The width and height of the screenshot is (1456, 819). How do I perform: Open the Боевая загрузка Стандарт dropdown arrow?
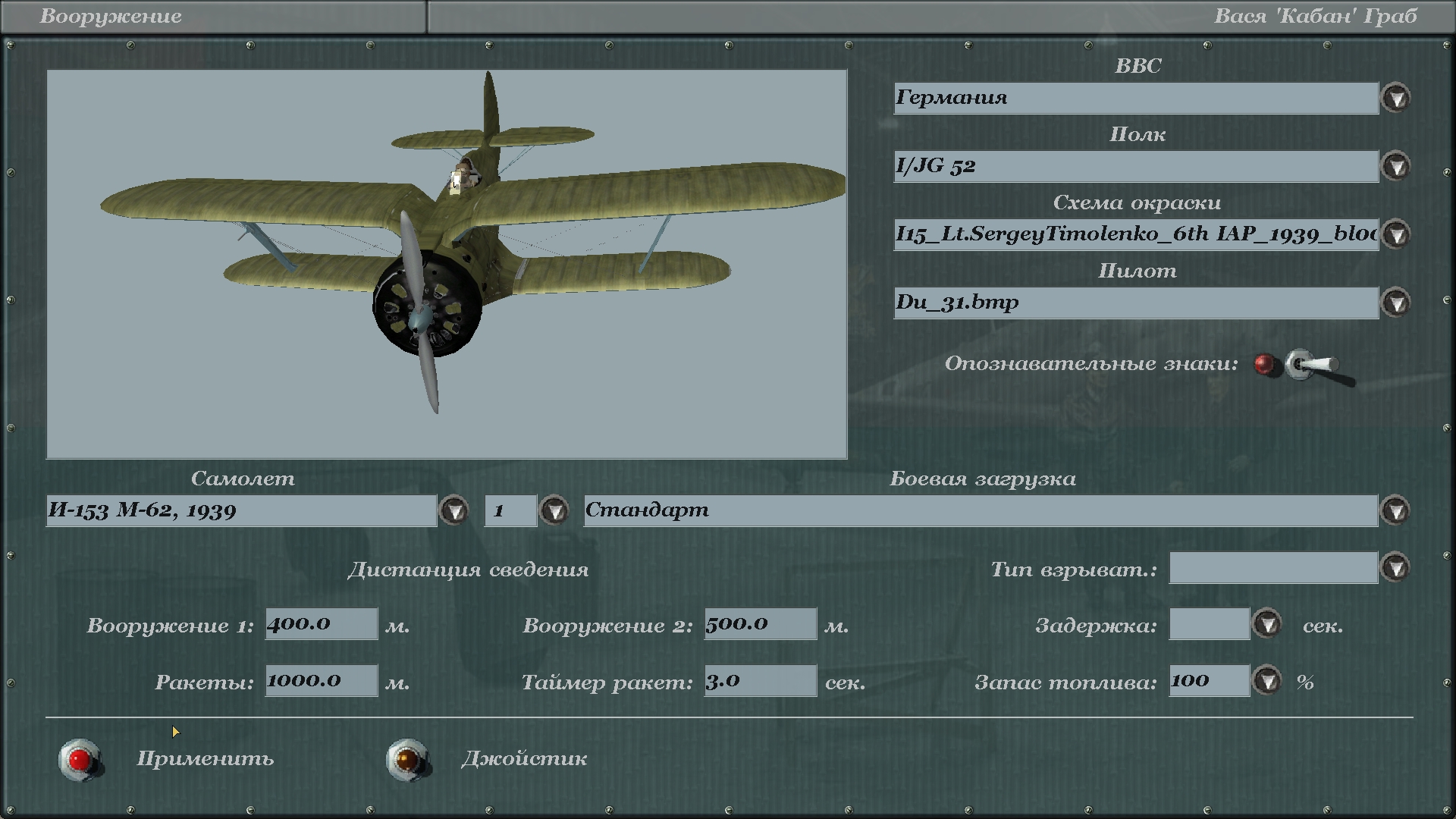1395,511
